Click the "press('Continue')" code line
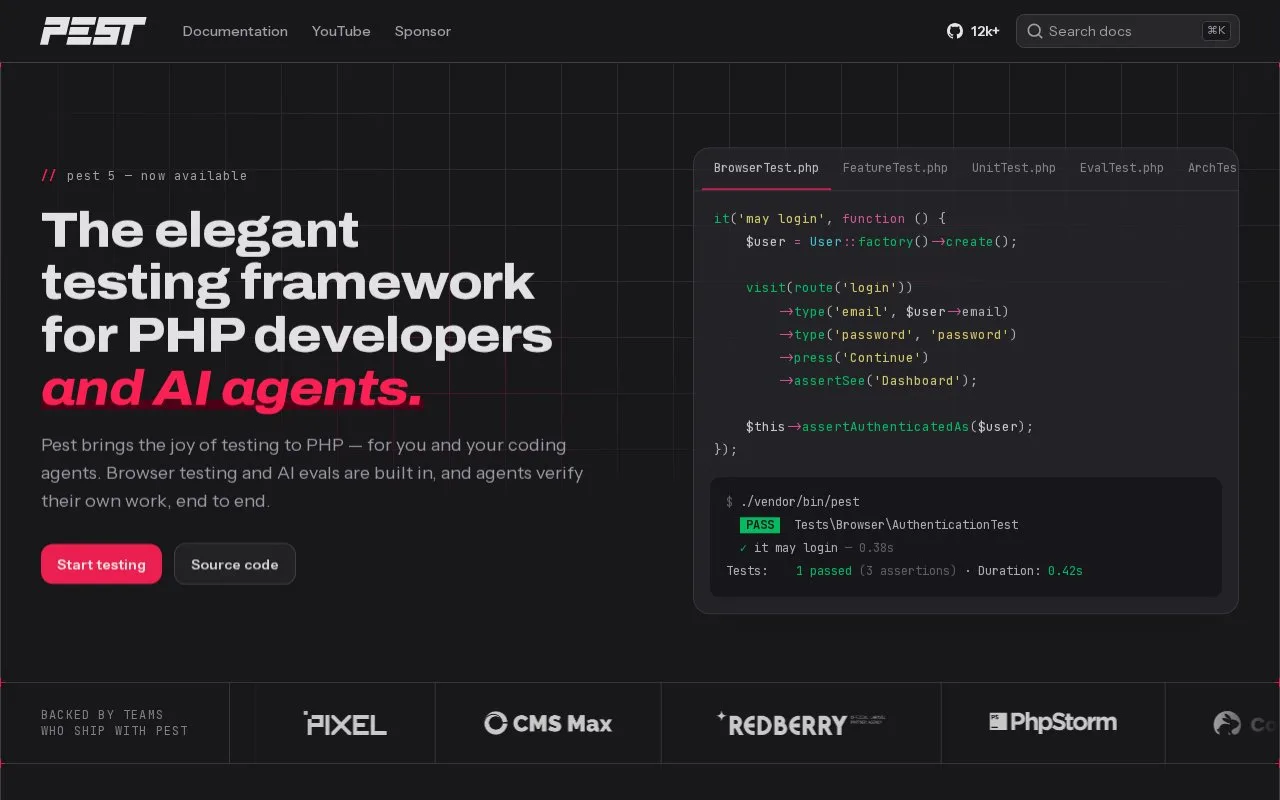Image resolution: width=1280 pixels, height=800 pixels. pyautogui.click(x=854, y=358)
